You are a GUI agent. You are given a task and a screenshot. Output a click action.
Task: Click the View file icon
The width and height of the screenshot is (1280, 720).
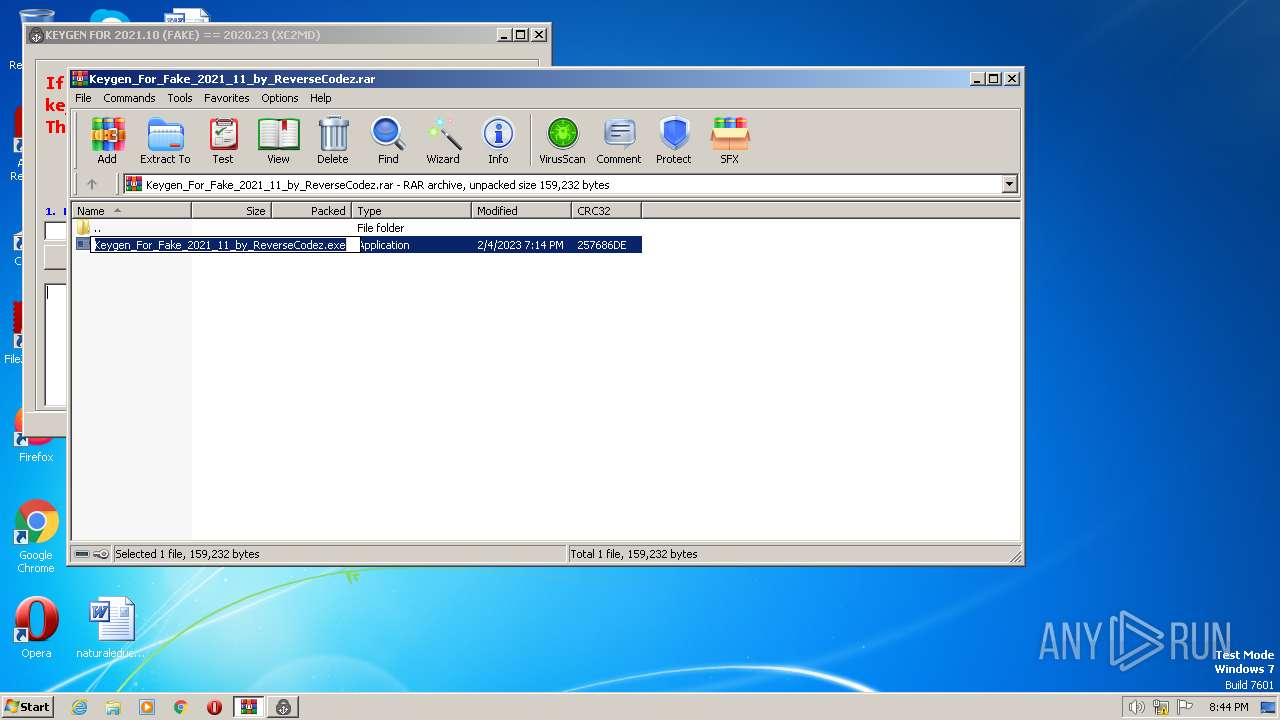[278, 140]
